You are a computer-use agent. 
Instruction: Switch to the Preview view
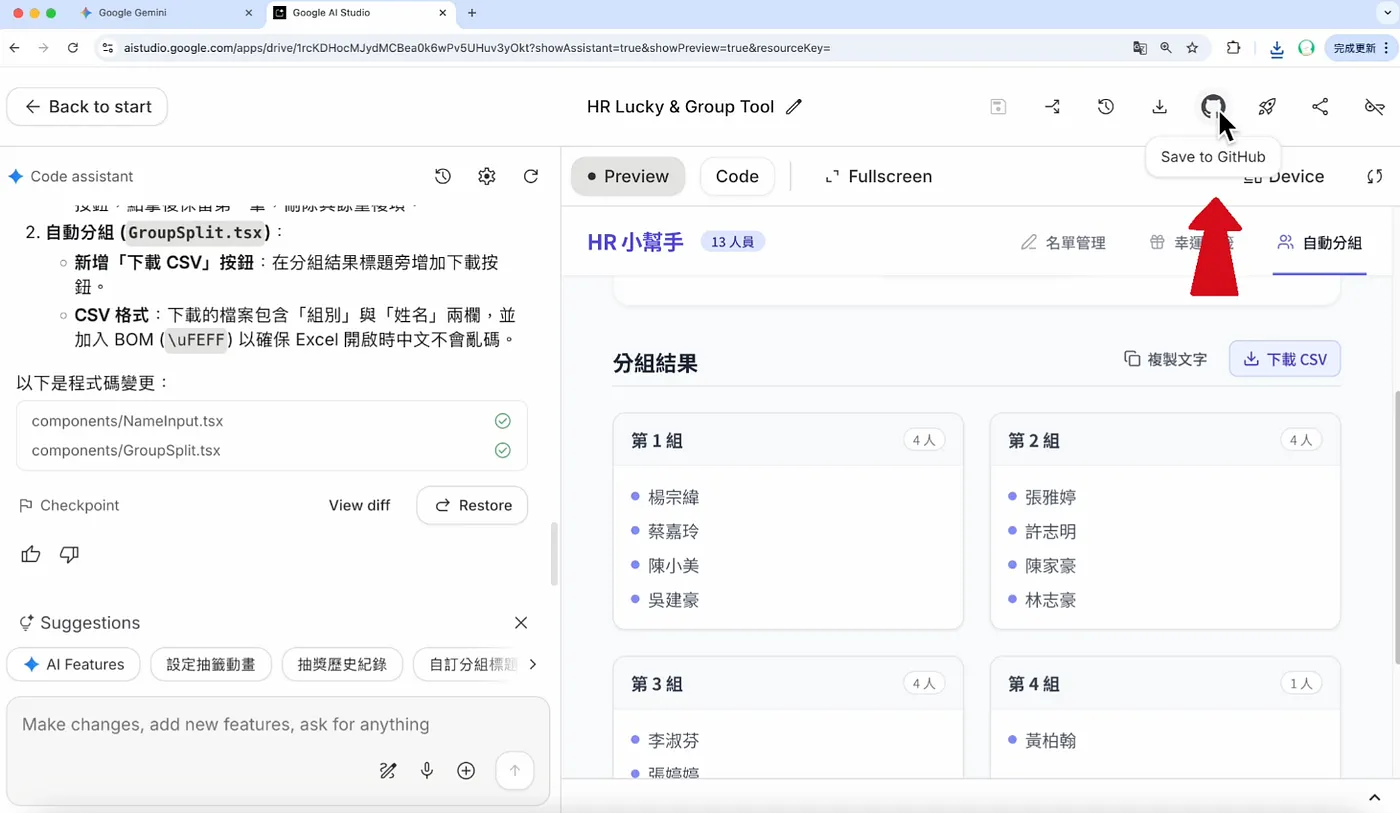(628, 176)
